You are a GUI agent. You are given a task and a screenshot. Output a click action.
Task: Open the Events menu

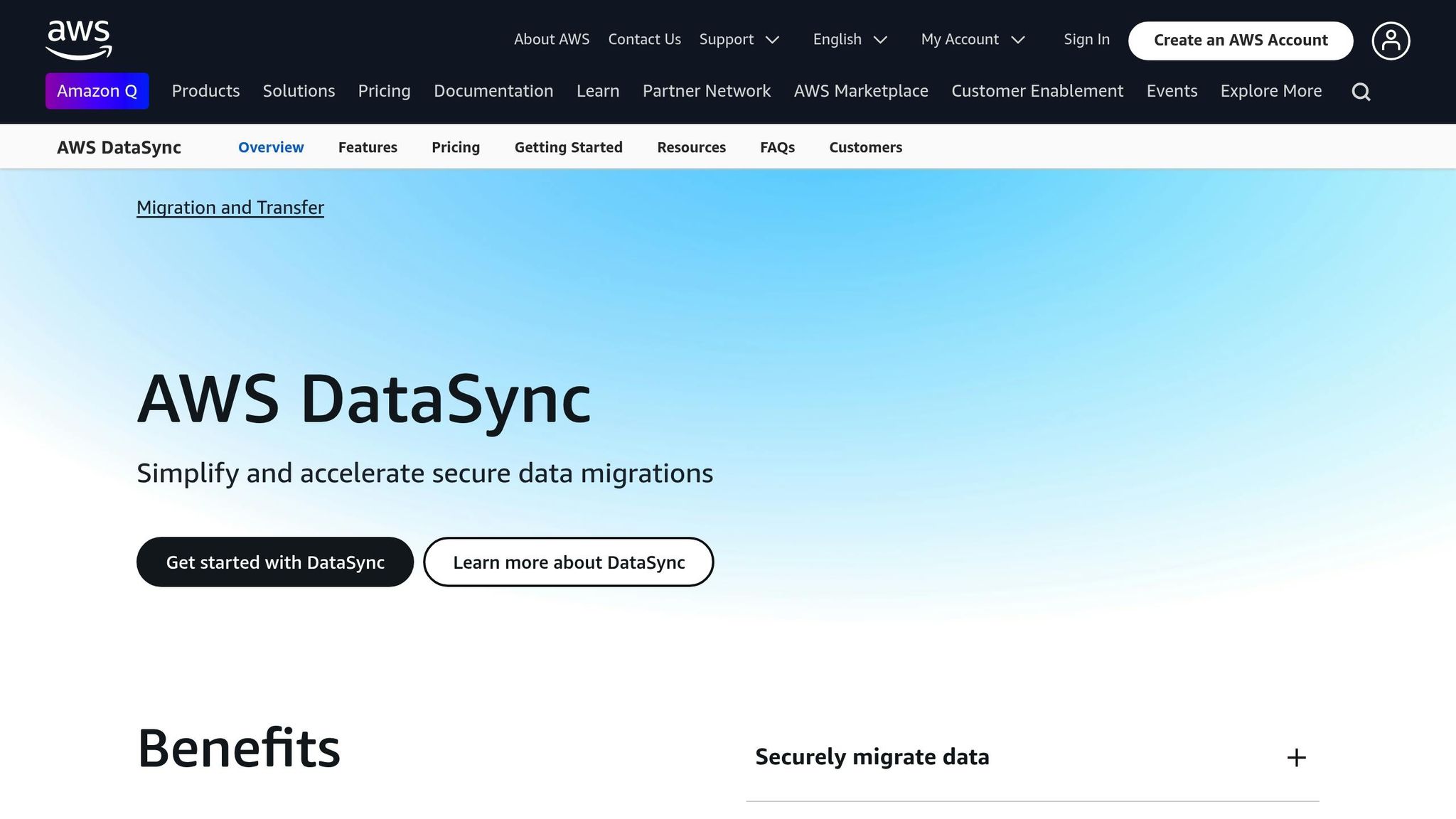[1172, 91]
